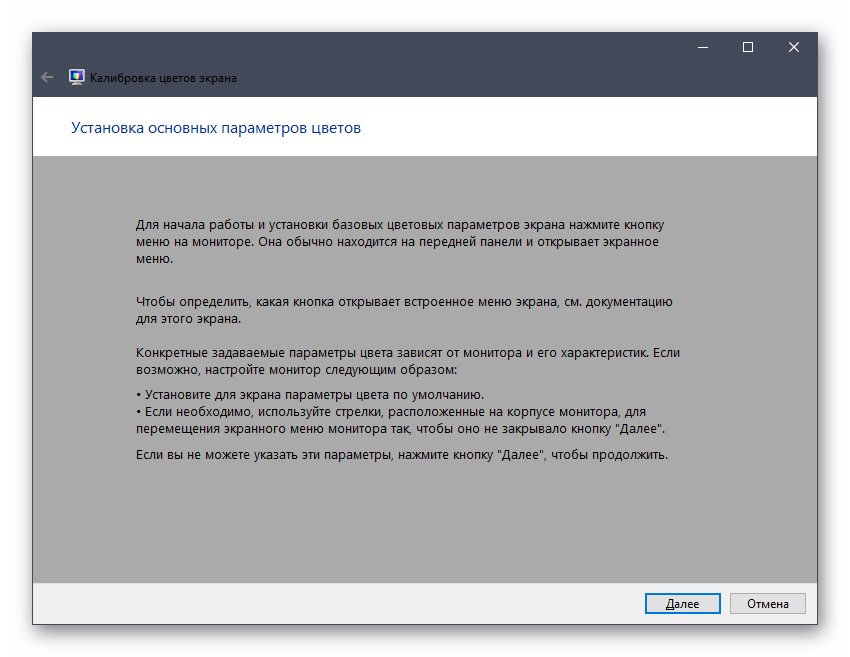The width and height of the screenshot is (850, 657).
Task: Minimize the calibration window
Action: tap(701, 47)
